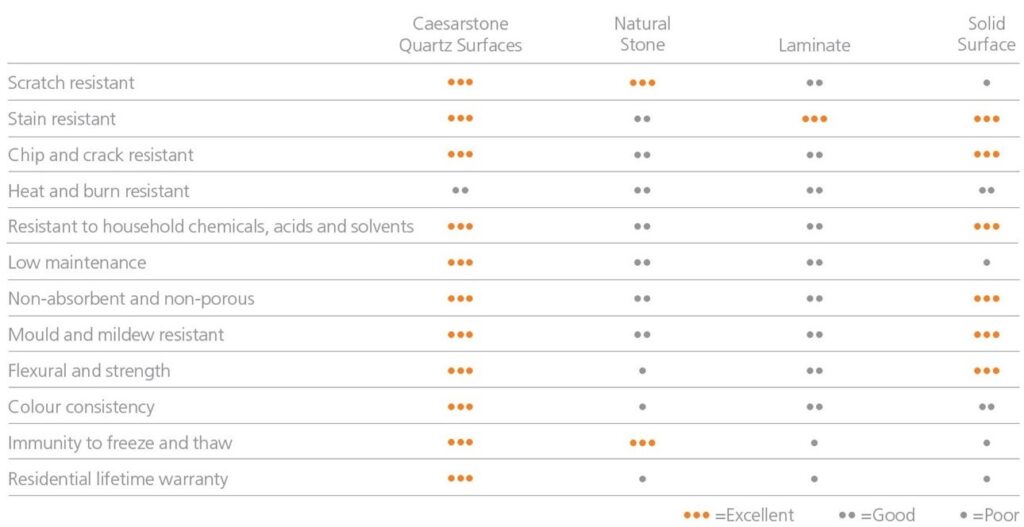
Task: Click the Low maintenance row label
Action: (77, 263)
